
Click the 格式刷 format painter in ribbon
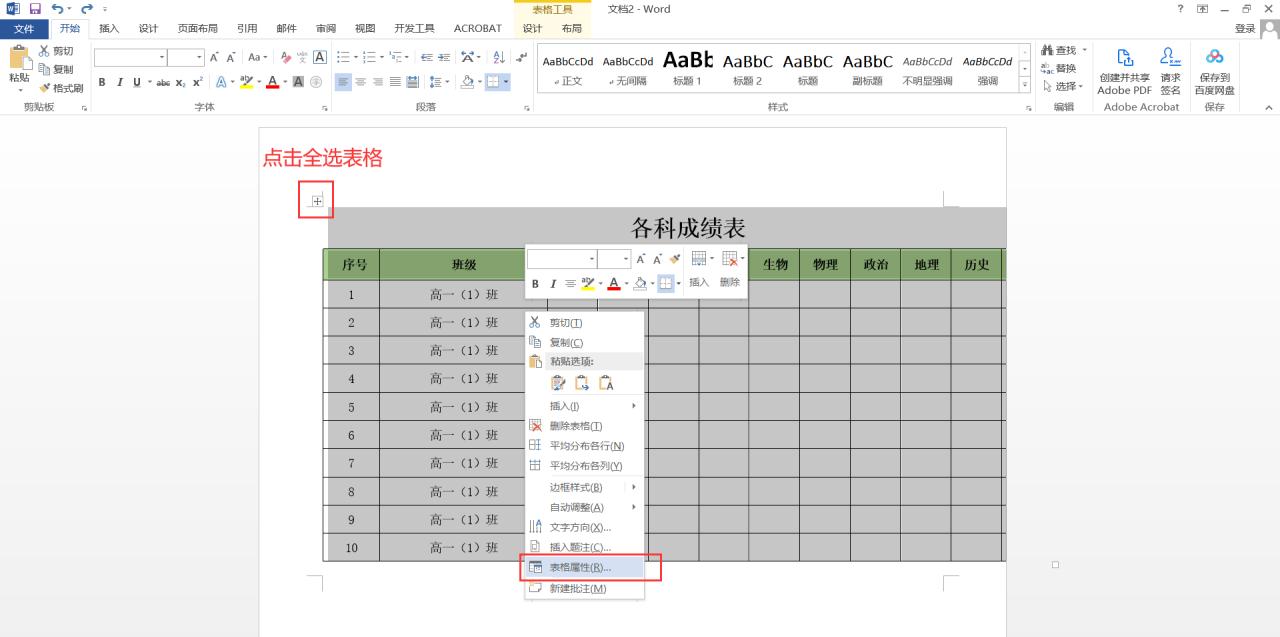tap(61, 87)
